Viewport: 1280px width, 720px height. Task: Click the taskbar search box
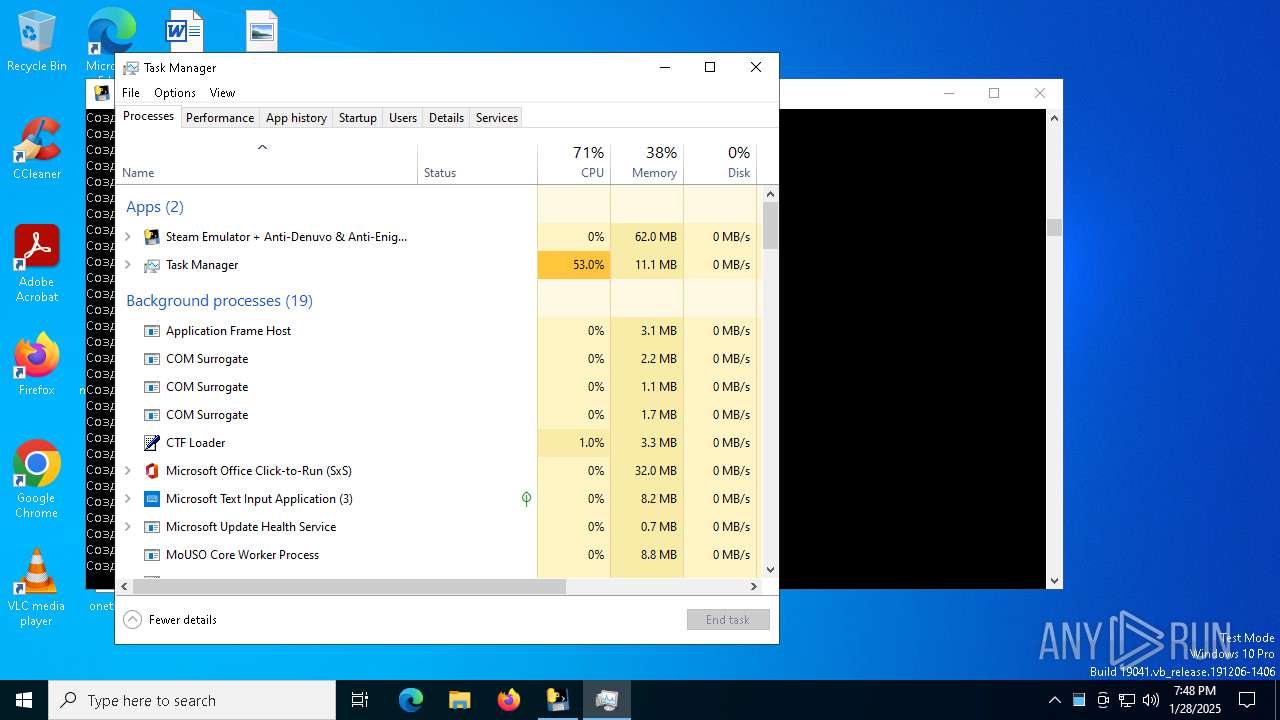point(192,700)
